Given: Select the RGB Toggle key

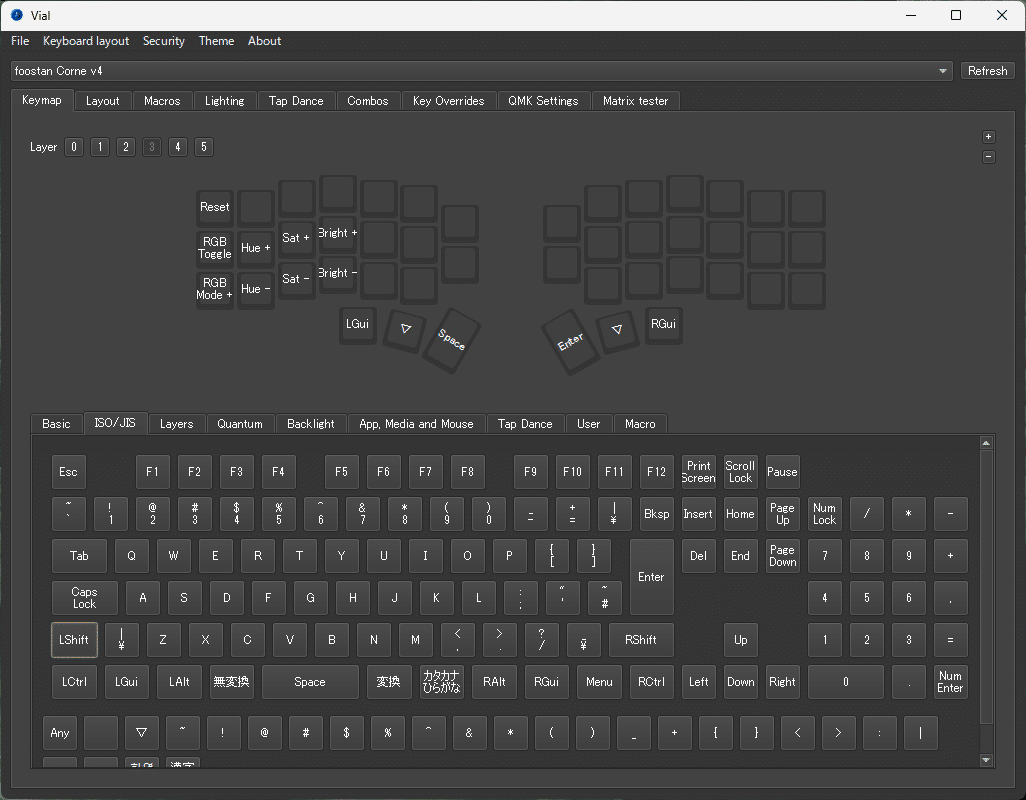Looking at the screenshot, I should coord(214,248).
